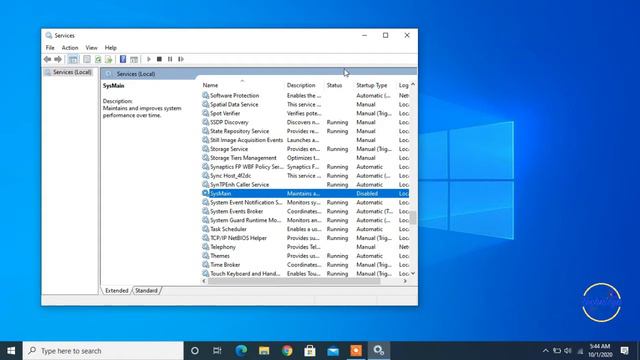Click the Forward arrow in Services toolbar
640x360 pixels.
pyautogui.click(x=58, y=59)
